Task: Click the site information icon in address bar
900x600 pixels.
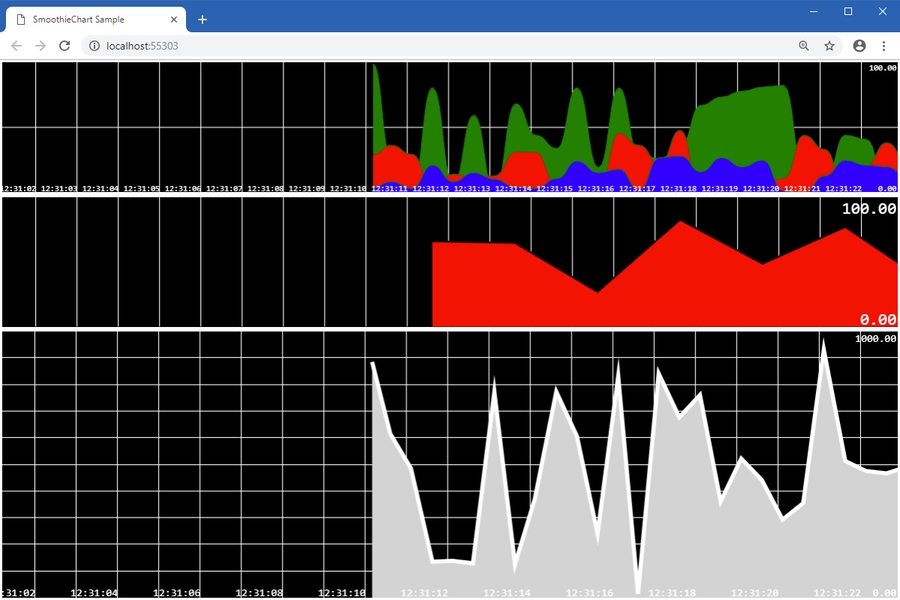Action: point(93,46)
